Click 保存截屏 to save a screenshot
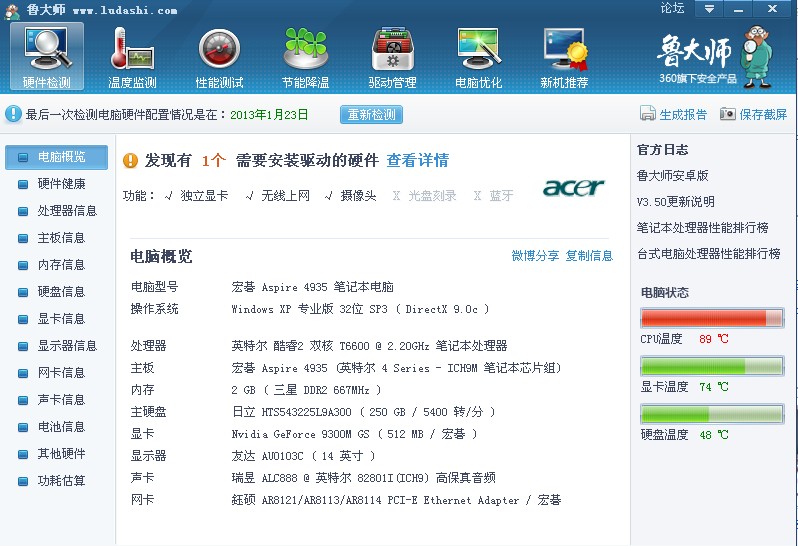 763,114
